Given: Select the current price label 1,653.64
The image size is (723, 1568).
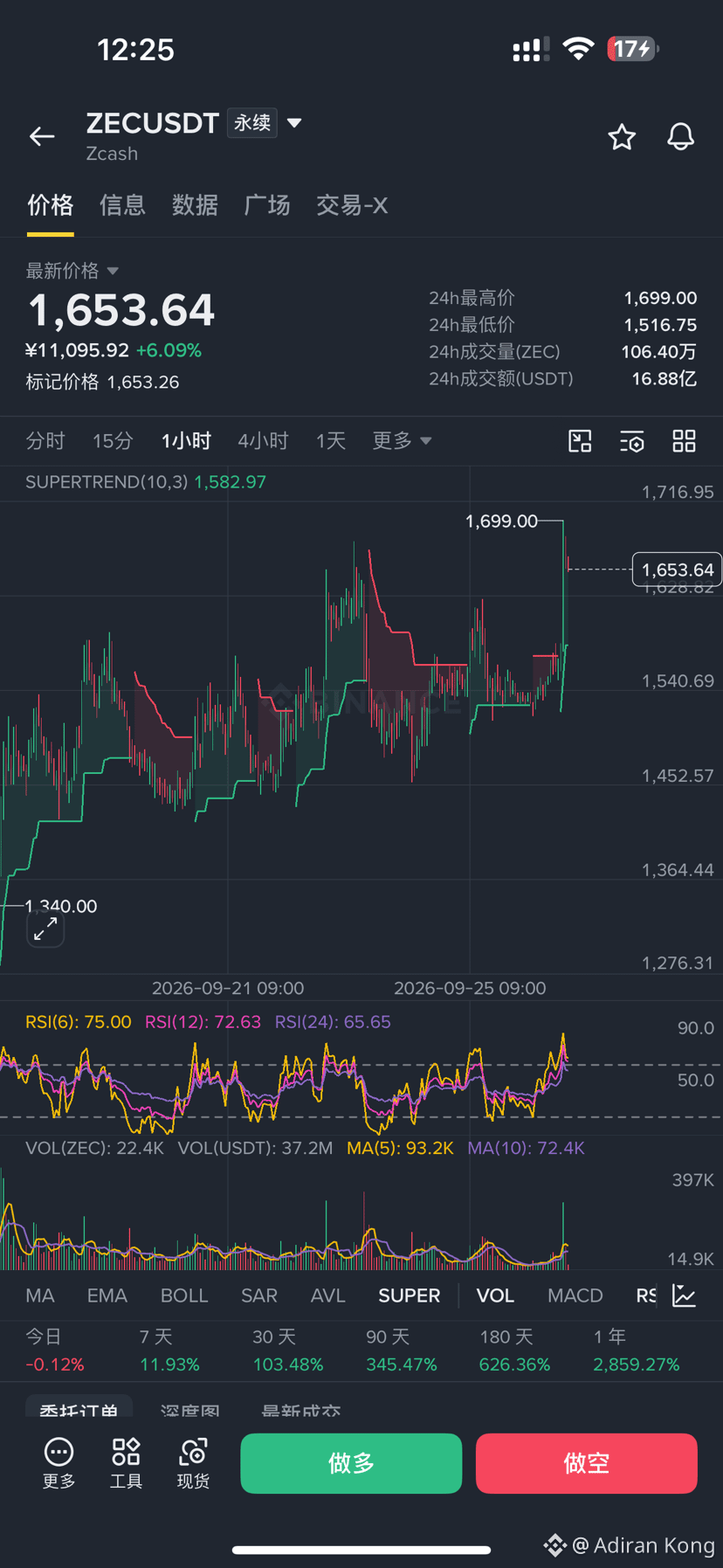Looking at the screenshot, I should click(x=677, y=570).
